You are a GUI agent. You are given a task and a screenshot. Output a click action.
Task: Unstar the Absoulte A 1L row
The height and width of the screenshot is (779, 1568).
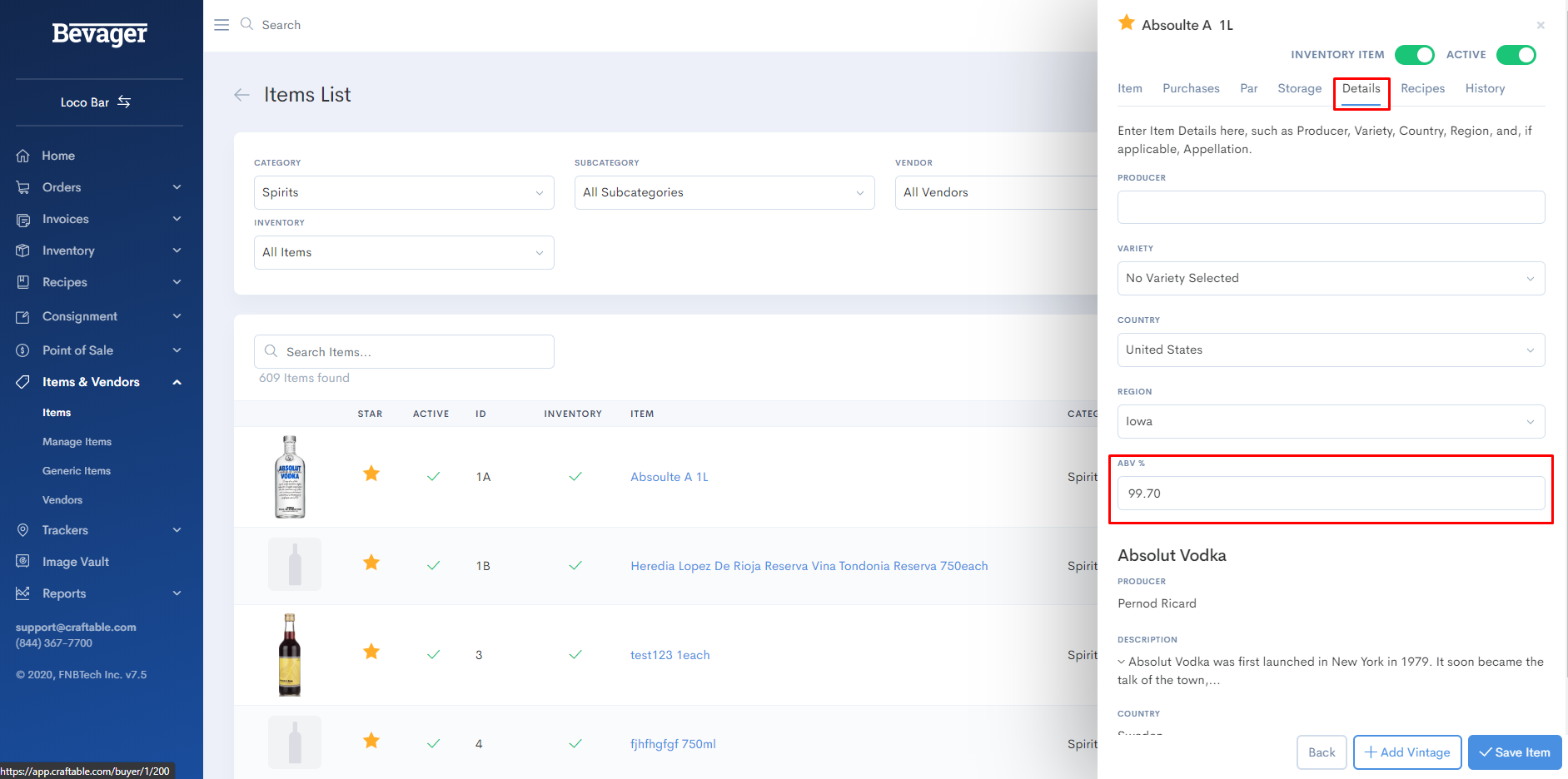pyautogui.click(x=371, y=474)
